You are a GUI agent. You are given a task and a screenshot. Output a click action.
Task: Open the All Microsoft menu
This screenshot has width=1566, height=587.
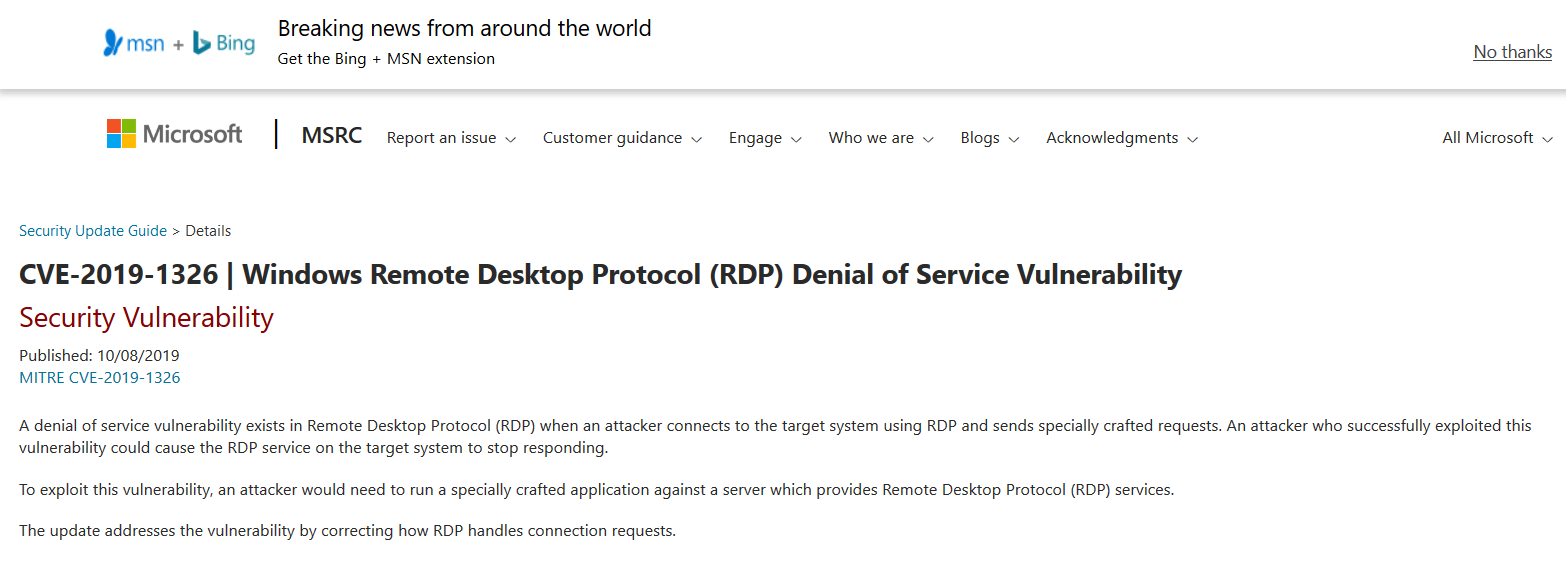(x=1488, y=138)
